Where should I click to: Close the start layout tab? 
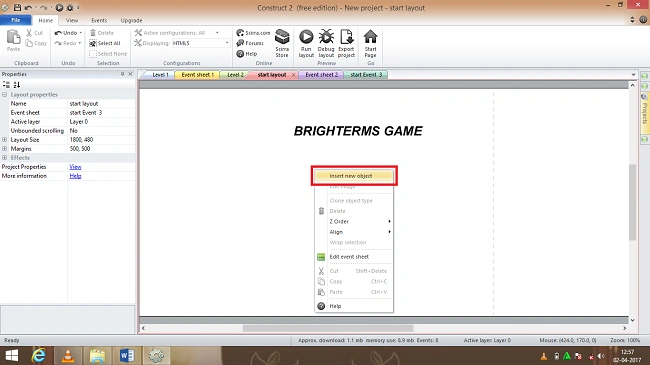(293, 75)
